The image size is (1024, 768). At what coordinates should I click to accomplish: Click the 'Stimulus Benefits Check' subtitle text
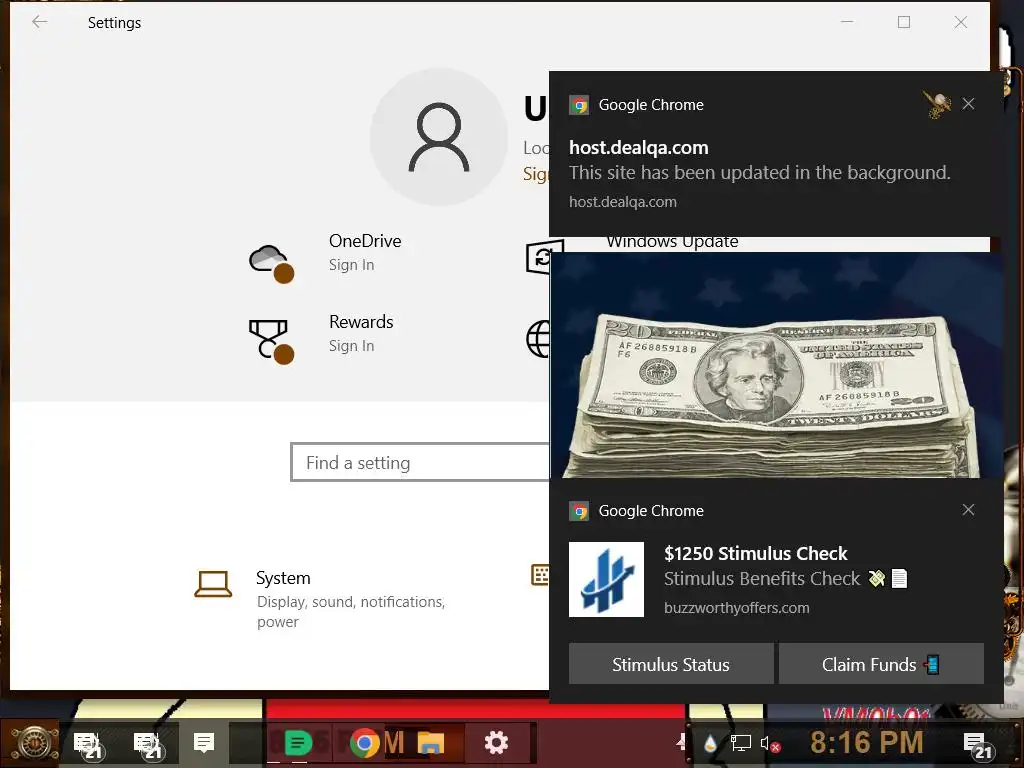[762, 579]
